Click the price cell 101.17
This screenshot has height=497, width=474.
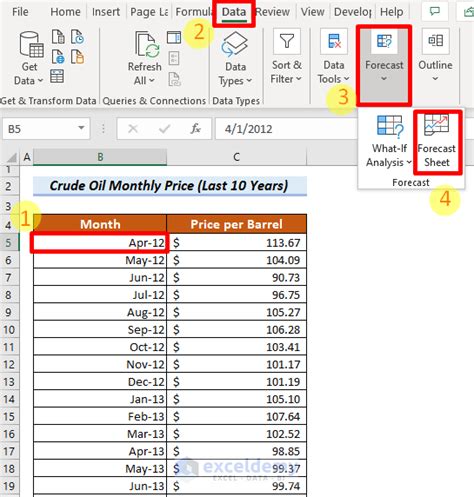[x=236, y=364]
